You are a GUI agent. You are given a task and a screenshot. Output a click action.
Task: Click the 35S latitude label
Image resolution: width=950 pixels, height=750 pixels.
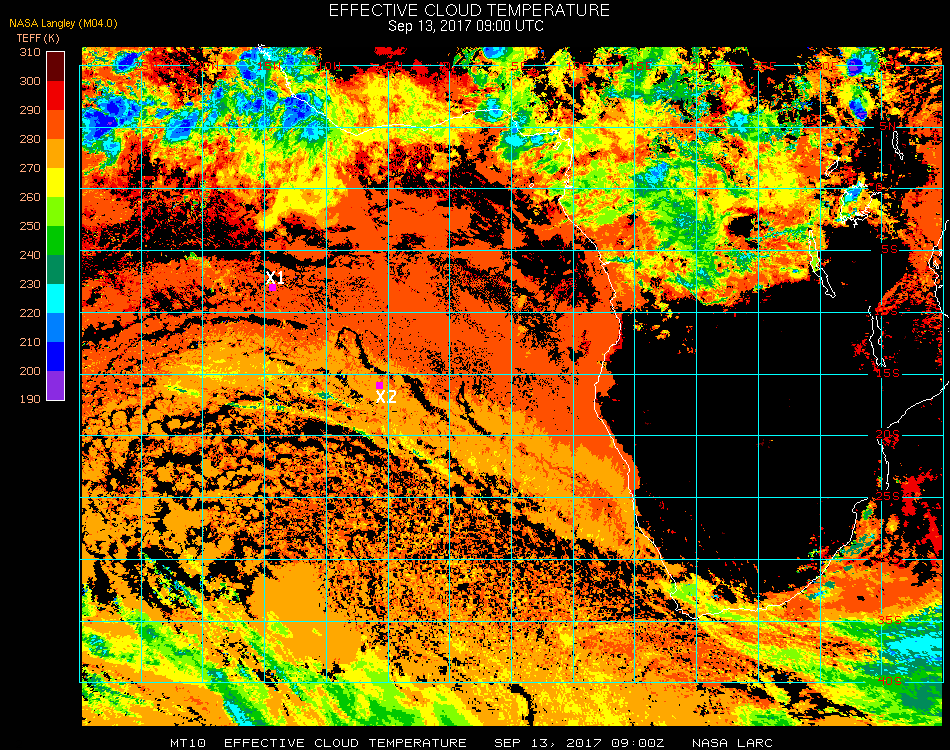point(889,620)
